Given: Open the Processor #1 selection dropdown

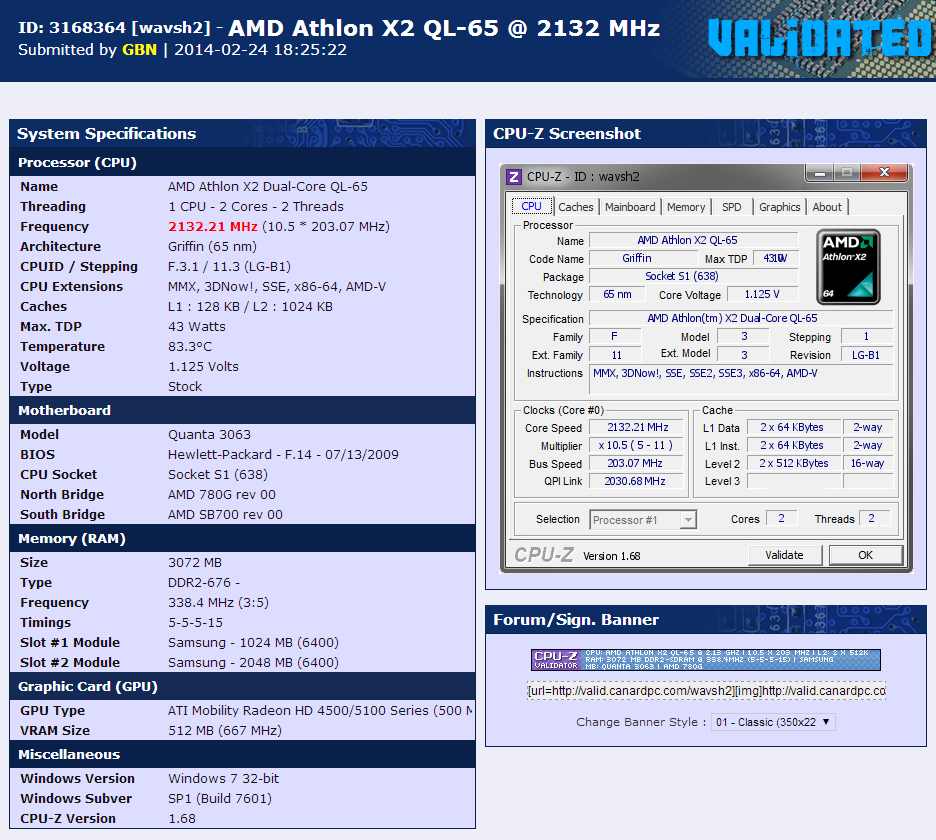Looking at the screenshot, I should [643, 520].
